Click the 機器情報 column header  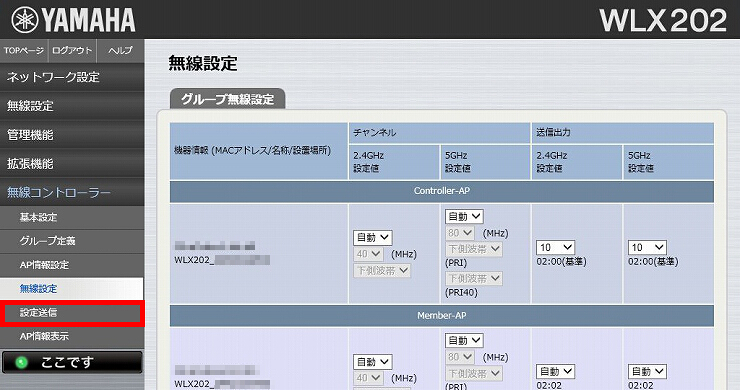[x=259, y=151]
